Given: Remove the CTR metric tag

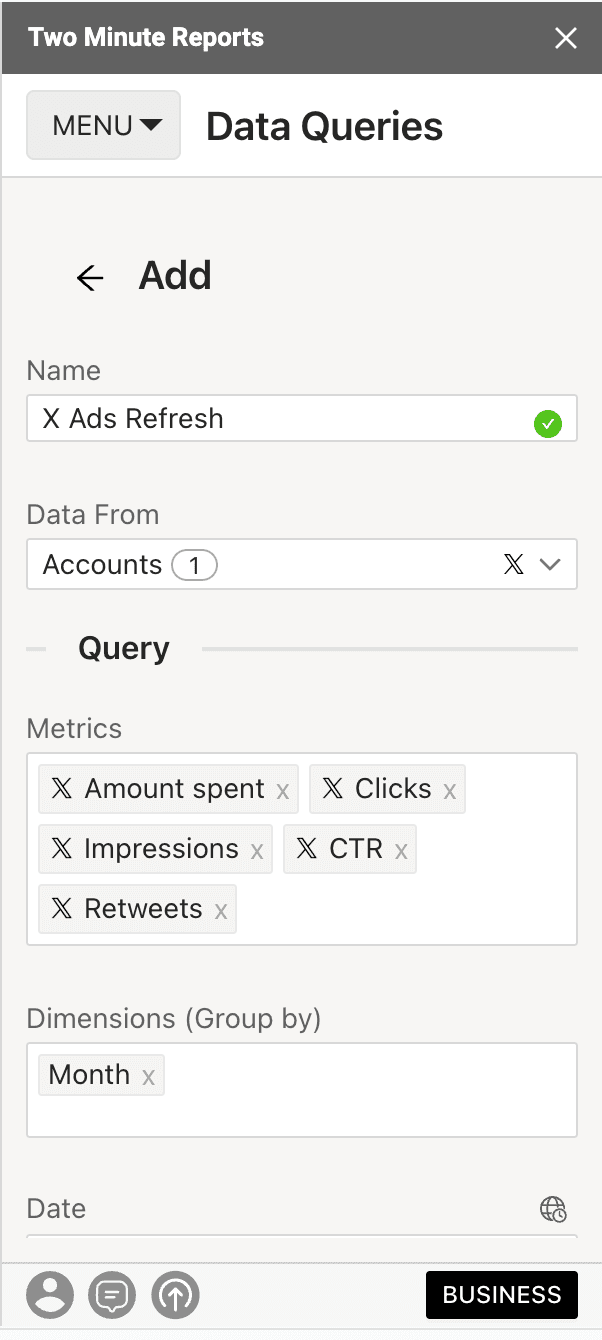Looking at the screenshot, I should (x=401, y=851).
